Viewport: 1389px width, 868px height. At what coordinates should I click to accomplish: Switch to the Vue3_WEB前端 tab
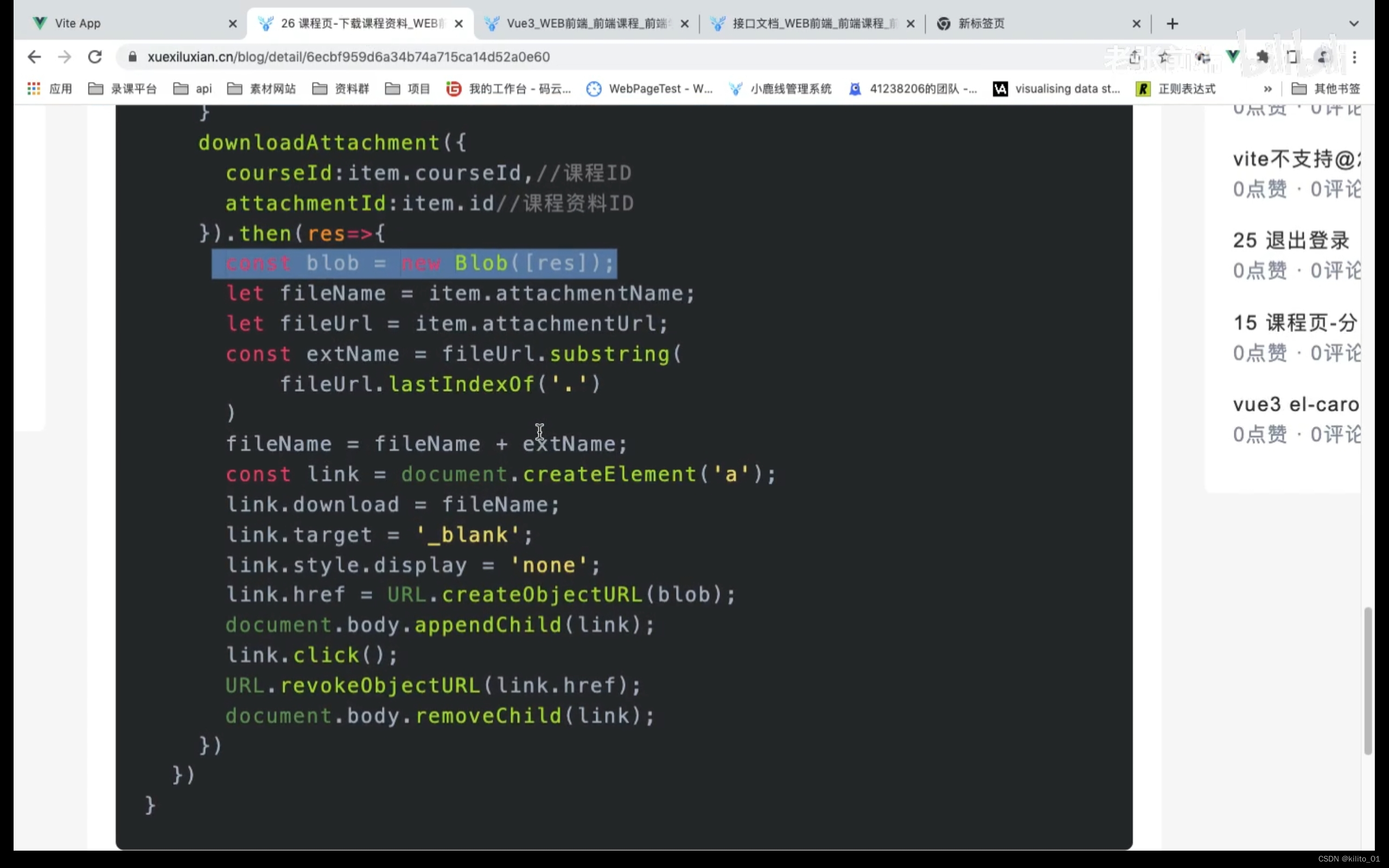tap(587, 23)
